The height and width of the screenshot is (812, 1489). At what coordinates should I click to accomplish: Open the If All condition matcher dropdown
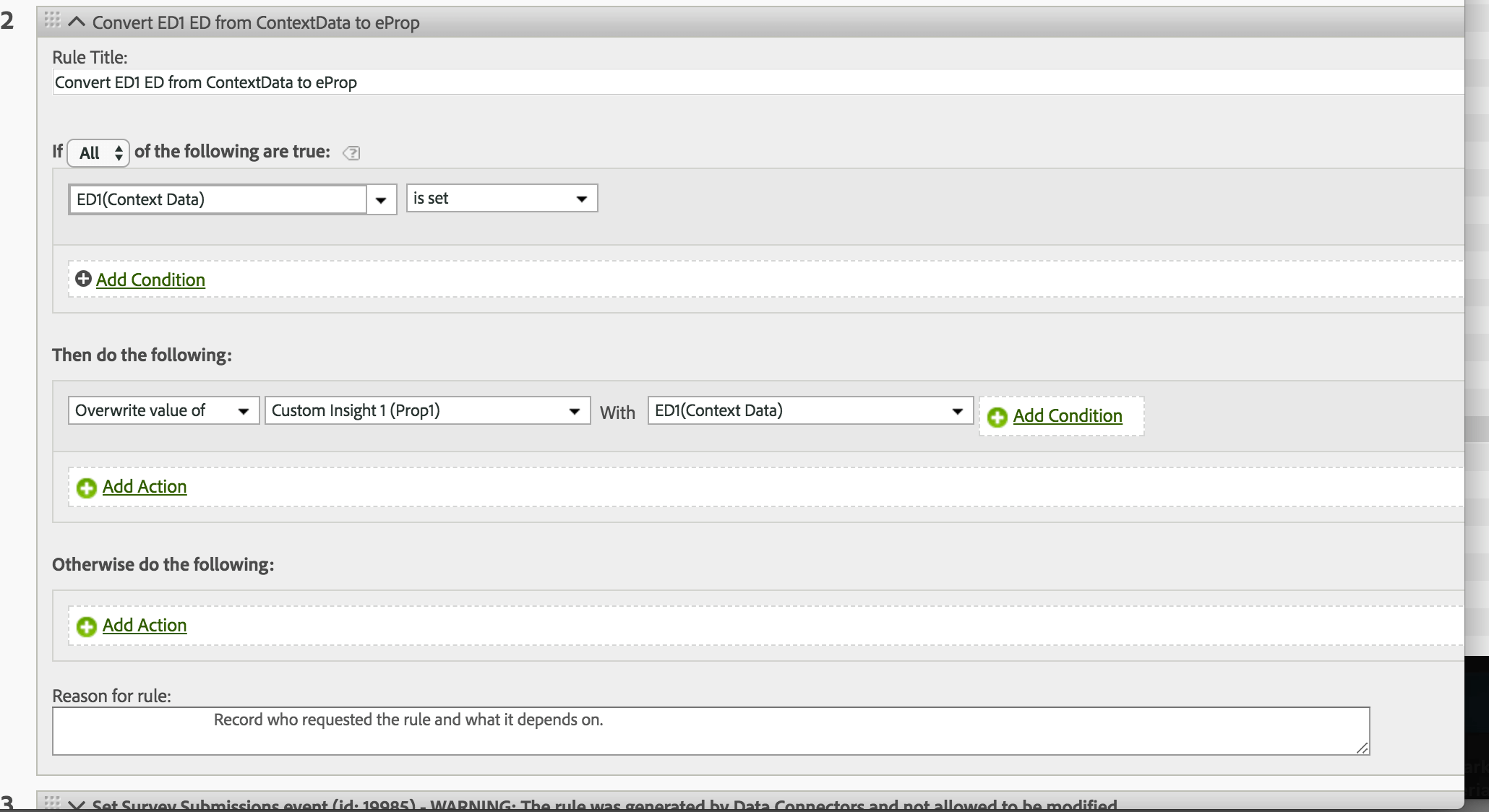click(98, 153)
